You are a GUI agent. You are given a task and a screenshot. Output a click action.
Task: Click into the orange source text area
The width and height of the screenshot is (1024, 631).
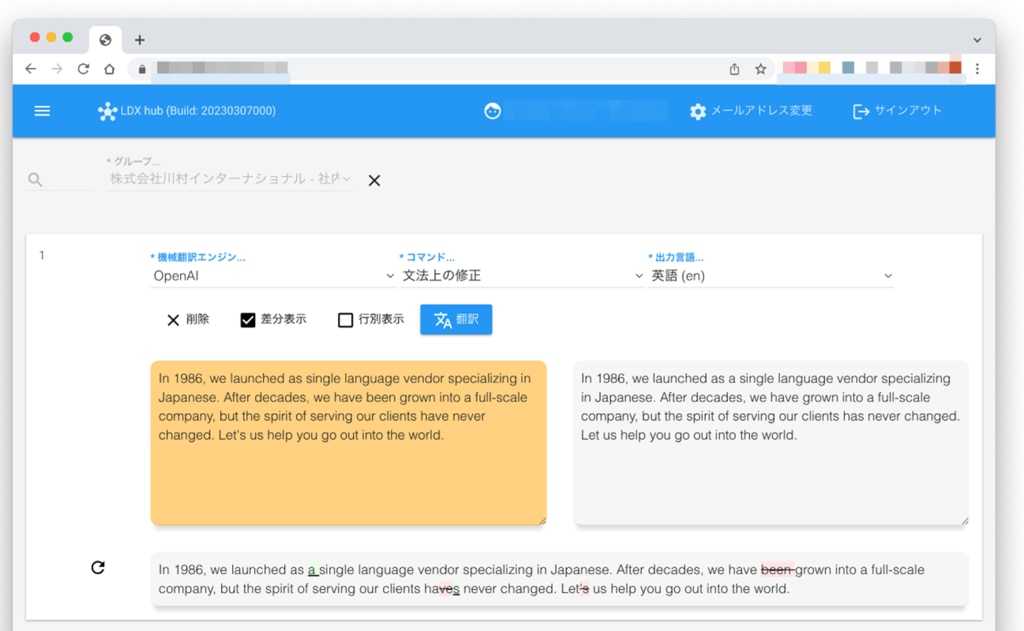(348, 470)
